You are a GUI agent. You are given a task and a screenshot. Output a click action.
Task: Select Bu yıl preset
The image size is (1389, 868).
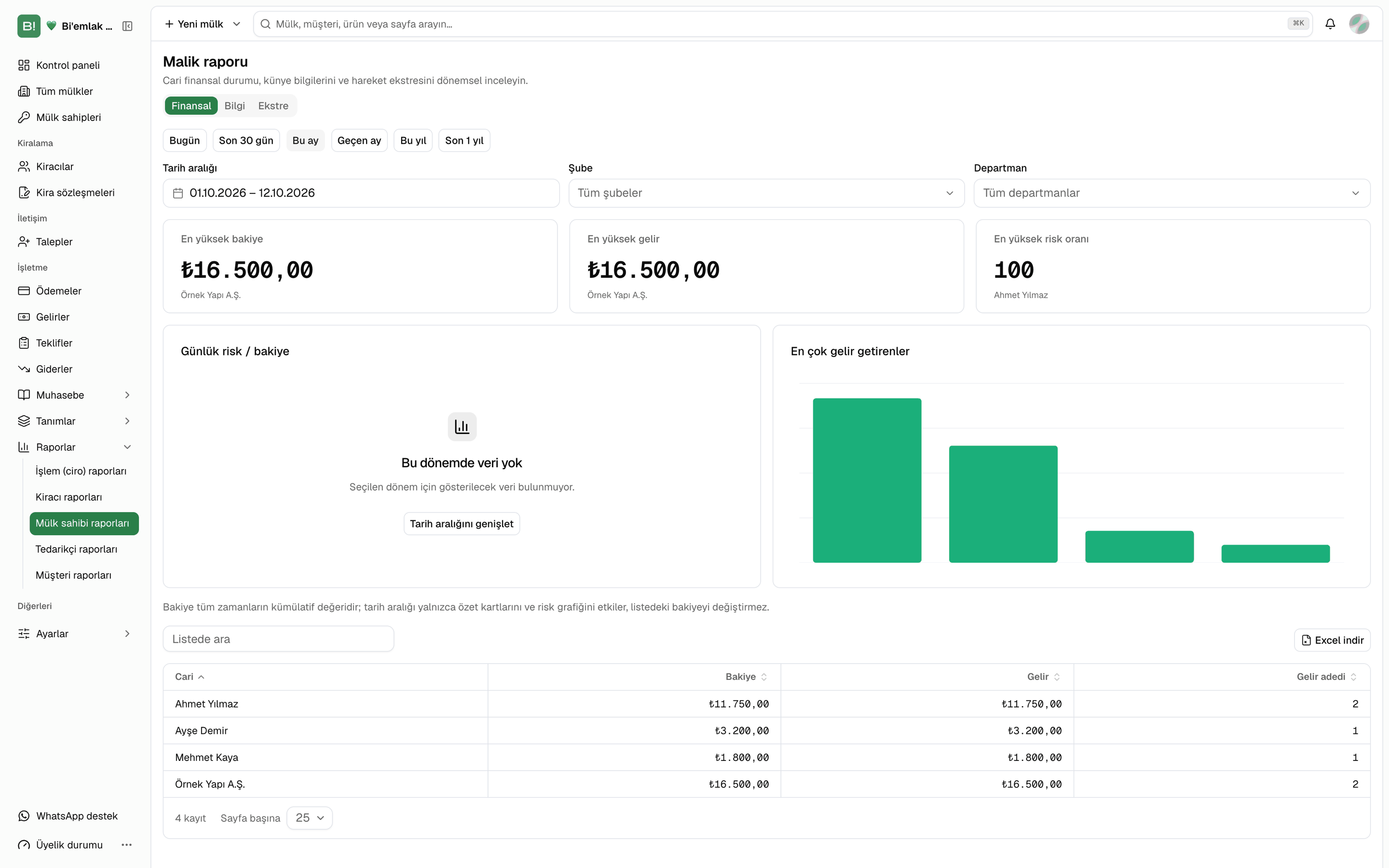click(413, 141)
